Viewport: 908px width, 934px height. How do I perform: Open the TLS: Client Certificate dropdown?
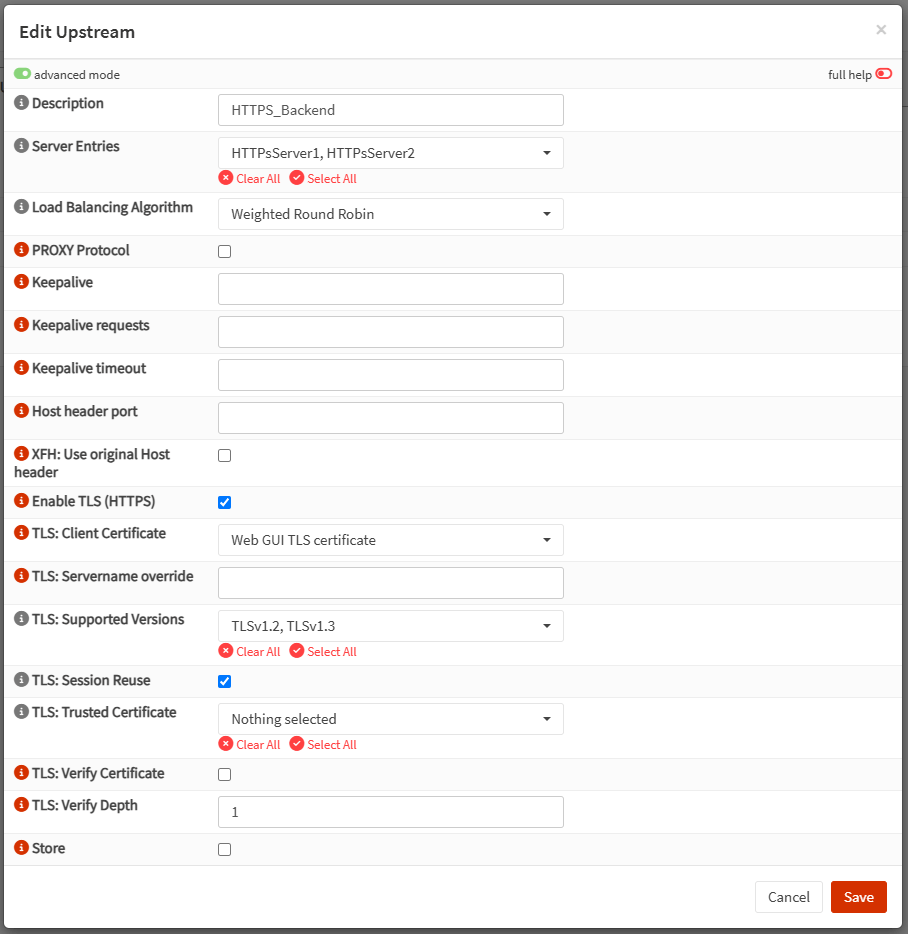pos(390,539)
